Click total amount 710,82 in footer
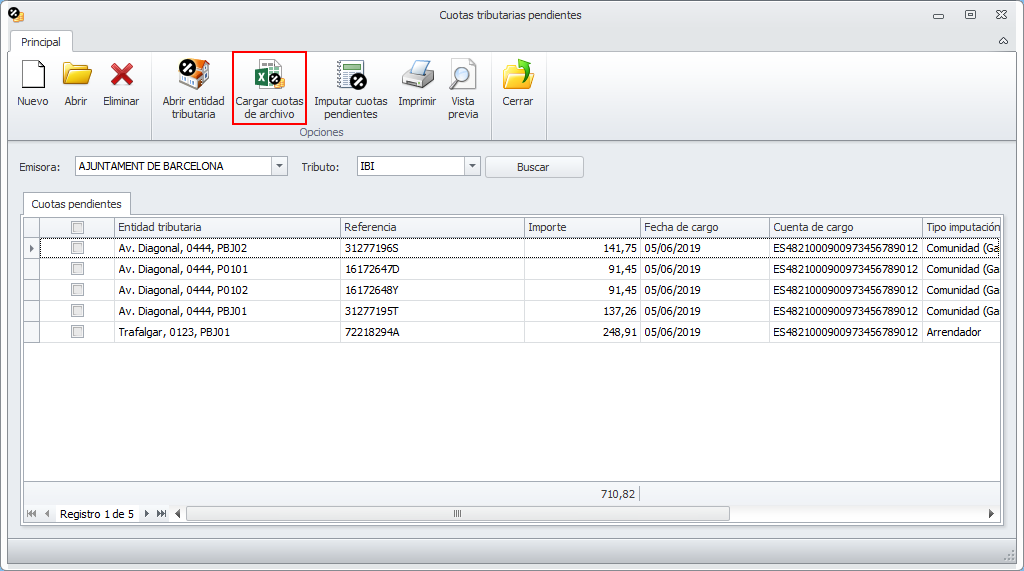The image size is (1024, 571). 618,495
